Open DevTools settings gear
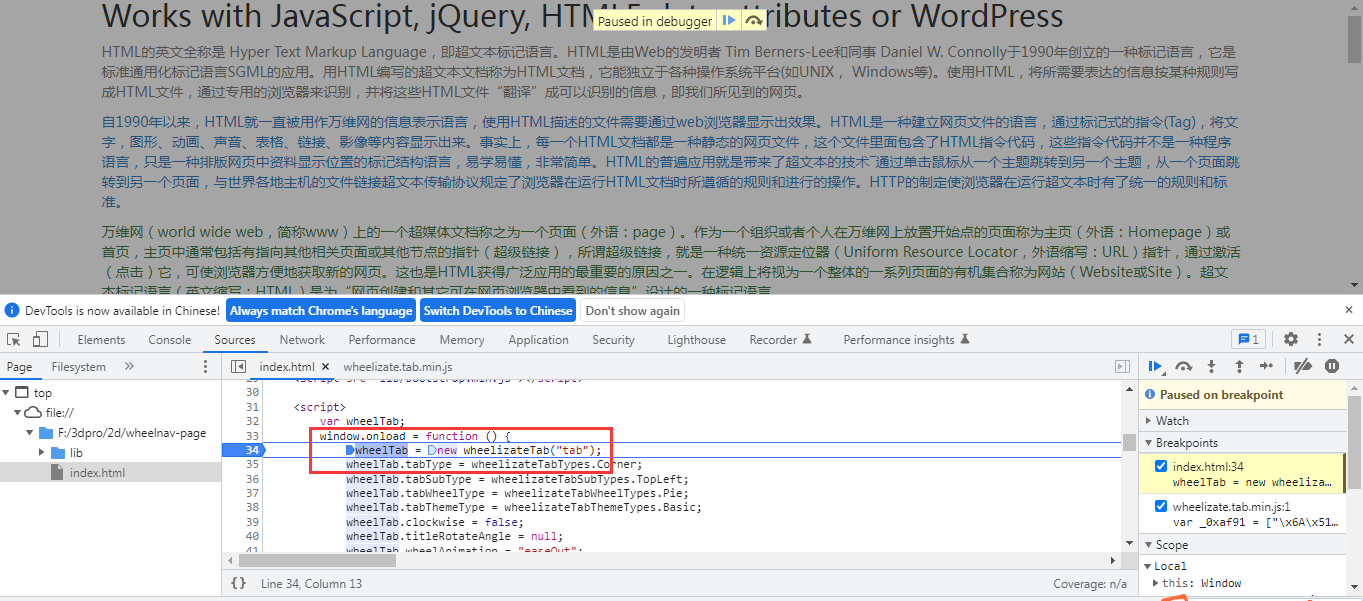This screenshot has width=1363, height=601. (x=1291, y=340)
